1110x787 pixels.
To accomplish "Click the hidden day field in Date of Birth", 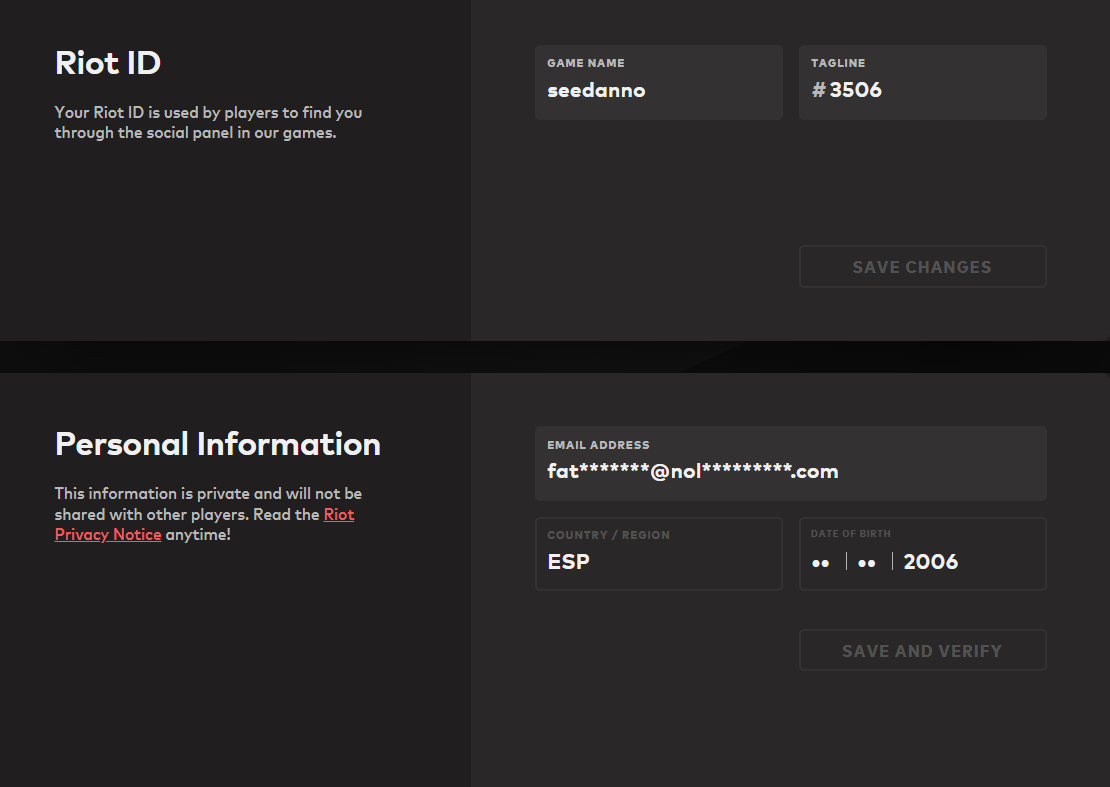I will click(820, 563).
